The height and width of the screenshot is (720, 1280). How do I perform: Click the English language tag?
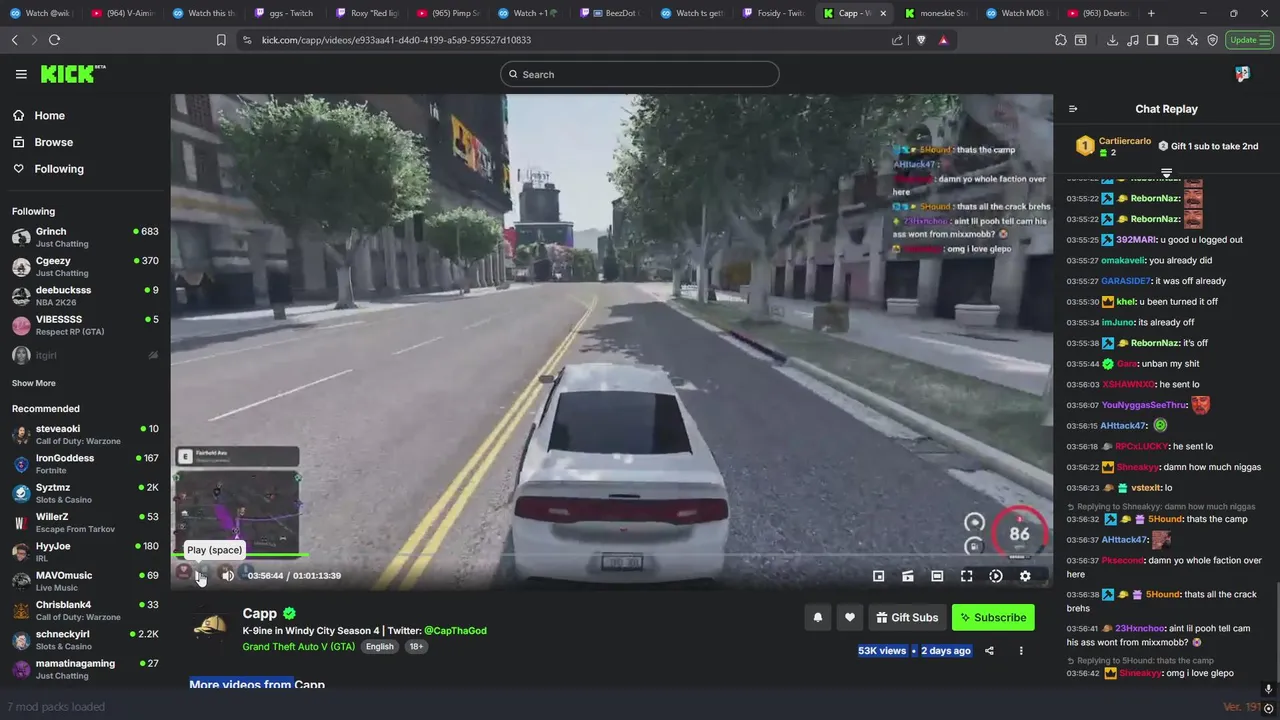click(380, 647)
